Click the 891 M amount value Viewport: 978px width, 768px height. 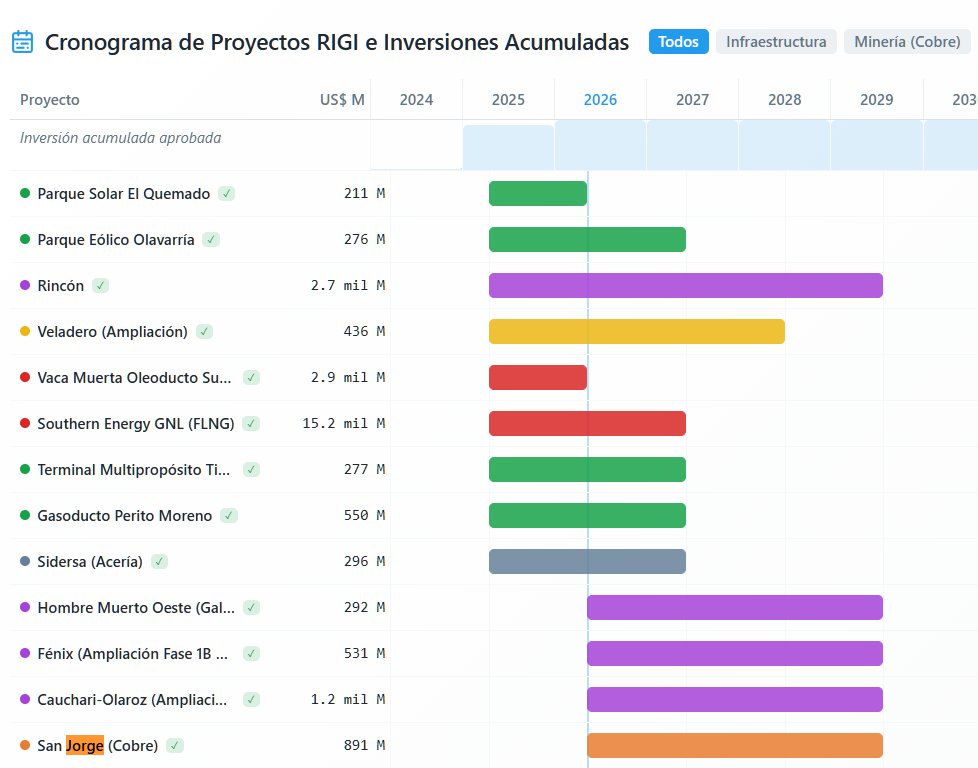click(364, 746)
